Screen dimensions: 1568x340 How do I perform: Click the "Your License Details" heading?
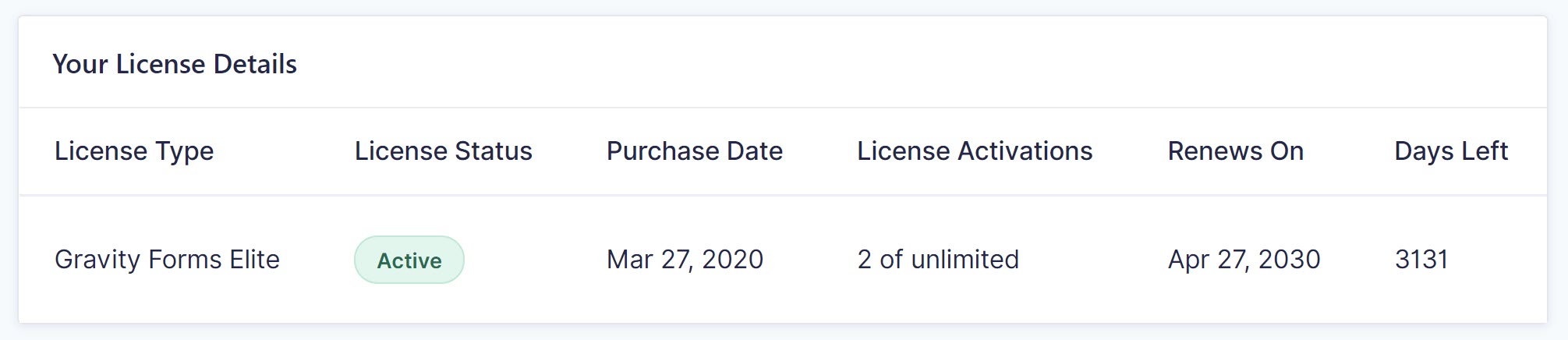click(175, 64)
